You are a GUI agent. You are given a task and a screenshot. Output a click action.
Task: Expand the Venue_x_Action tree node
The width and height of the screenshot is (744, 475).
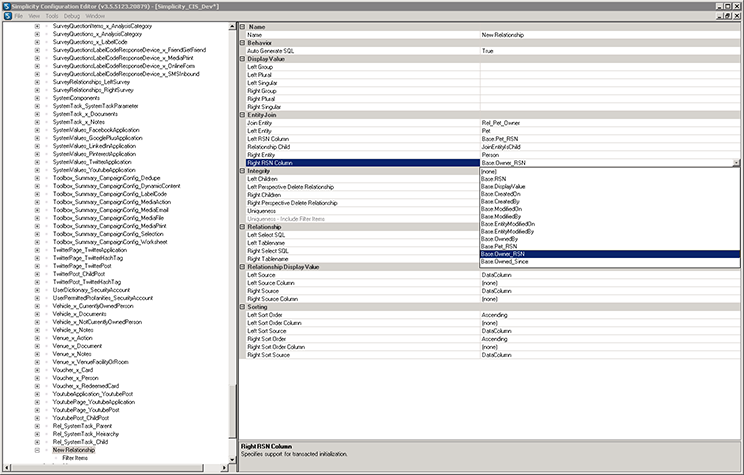[x=37, y=338]
